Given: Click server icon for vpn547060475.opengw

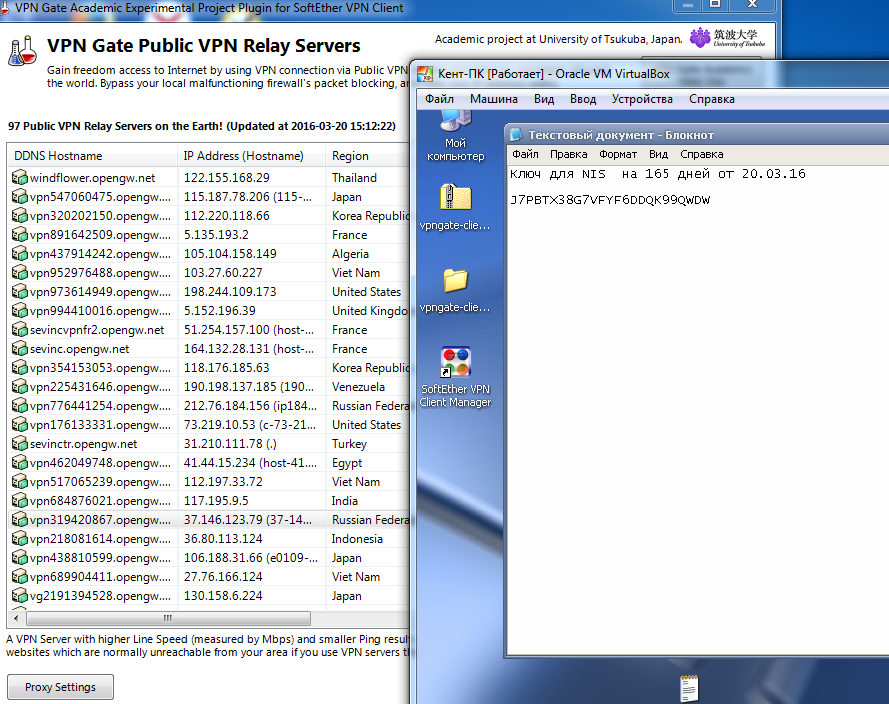Looking at the screenshot, I should (x=20, y=197).
